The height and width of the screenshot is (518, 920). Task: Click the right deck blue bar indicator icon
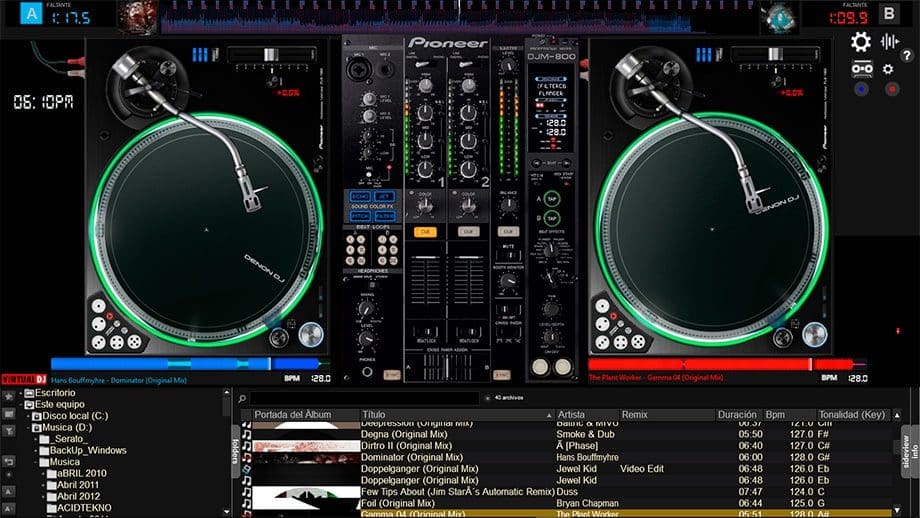tap(703, 55)
